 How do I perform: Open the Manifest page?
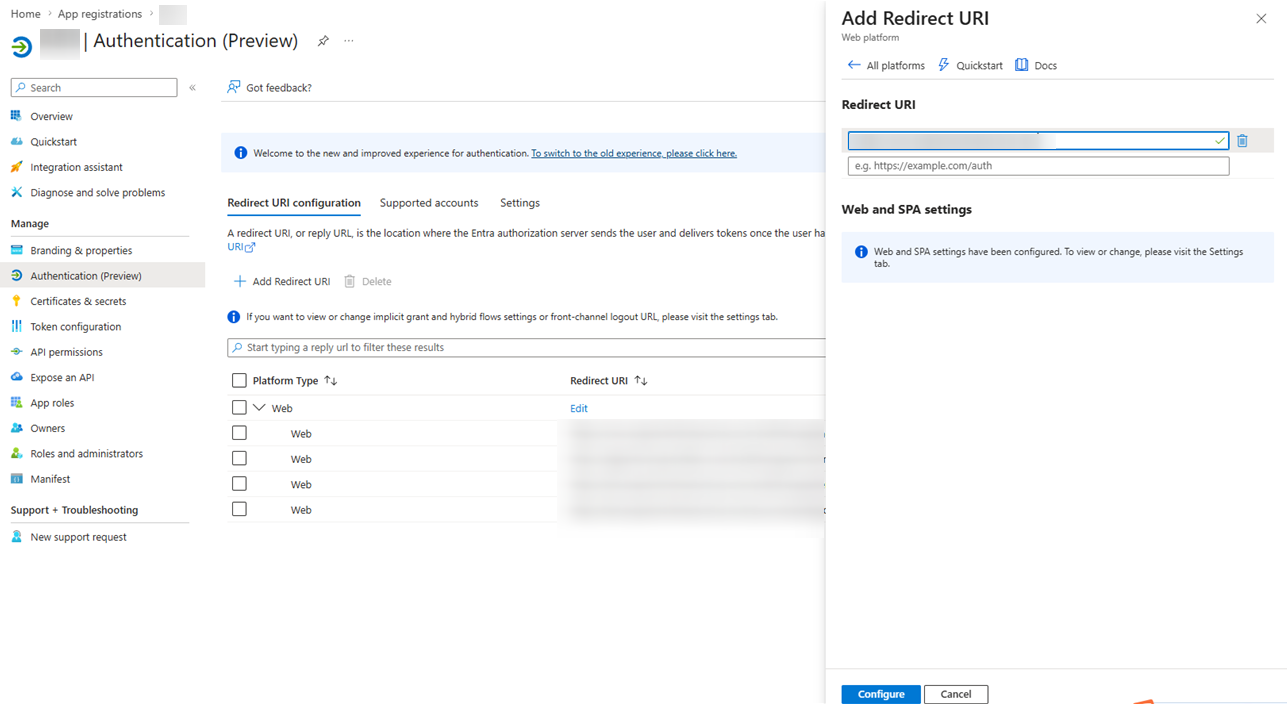point(50,479)
